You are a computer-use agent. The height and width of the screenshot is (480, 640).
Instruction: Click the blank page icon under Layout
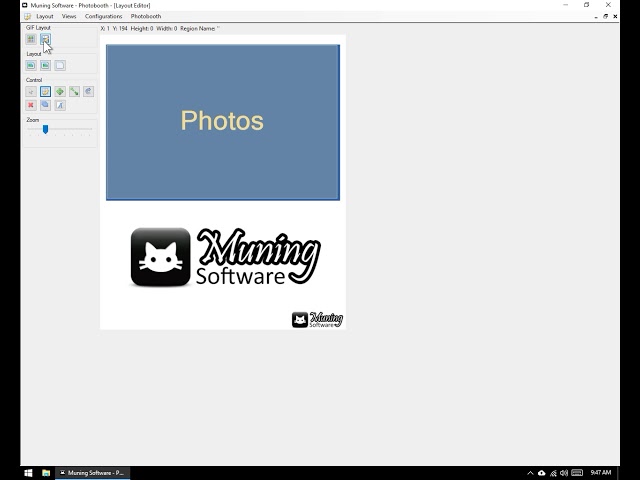60,65
